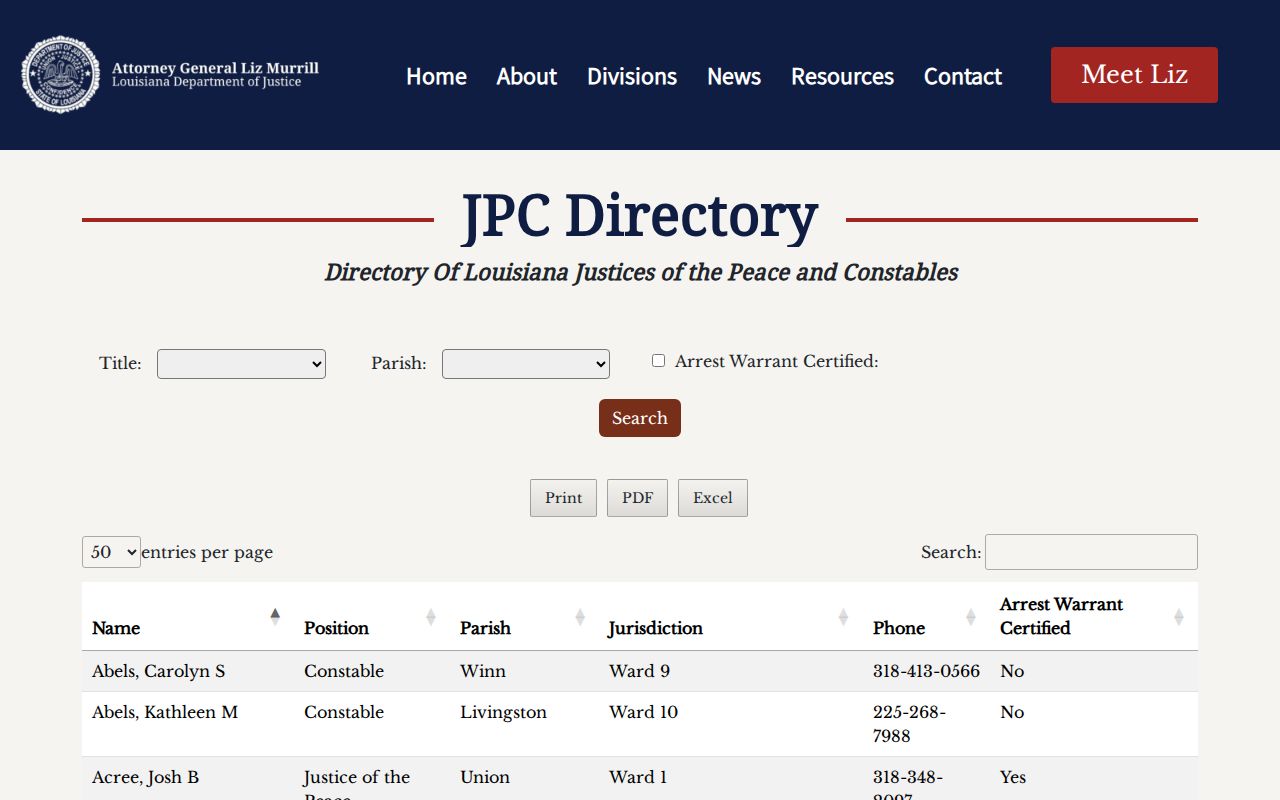Screen dimensions: 1280x800
Task: Sort table by Parish column arrows
Action: tap(580, 617)
